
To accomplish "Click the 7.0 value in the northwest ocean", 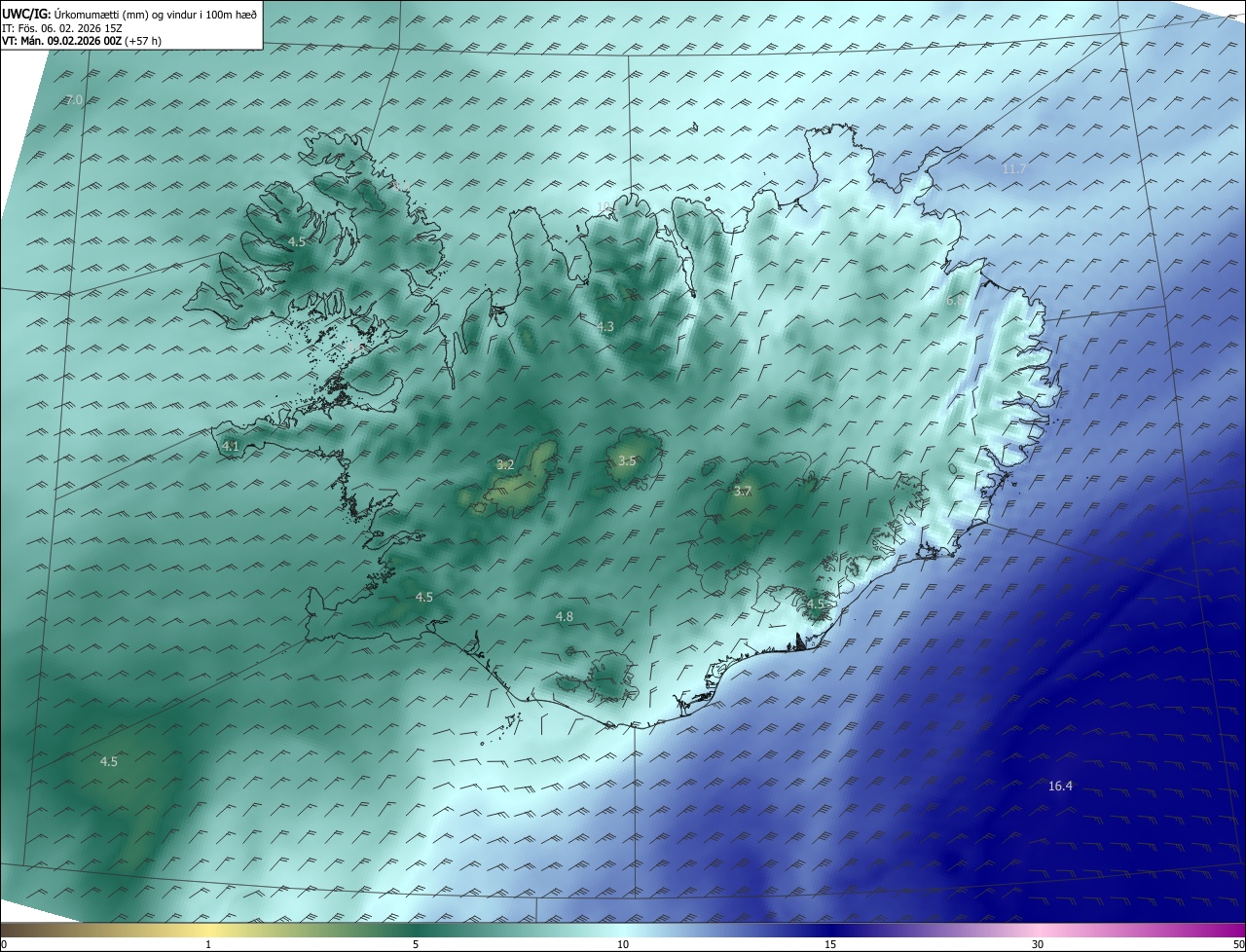I will (74, 99).
